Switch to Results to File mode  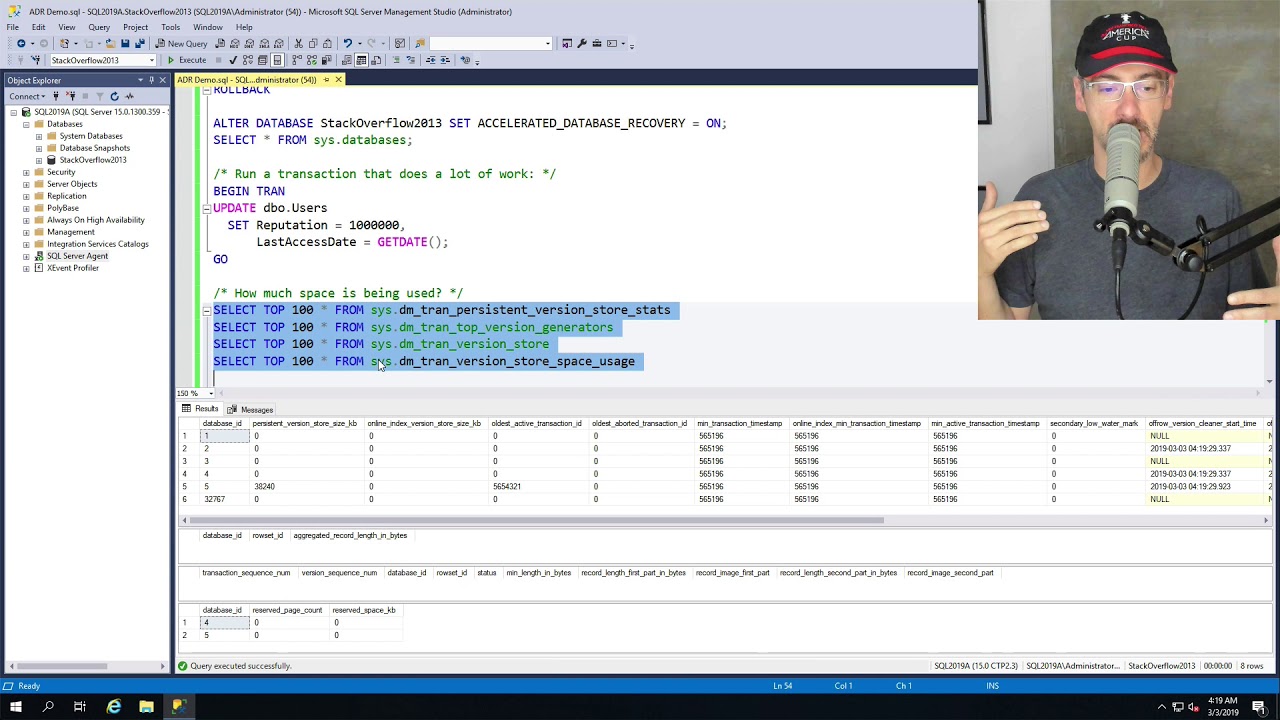coord(376,60)
